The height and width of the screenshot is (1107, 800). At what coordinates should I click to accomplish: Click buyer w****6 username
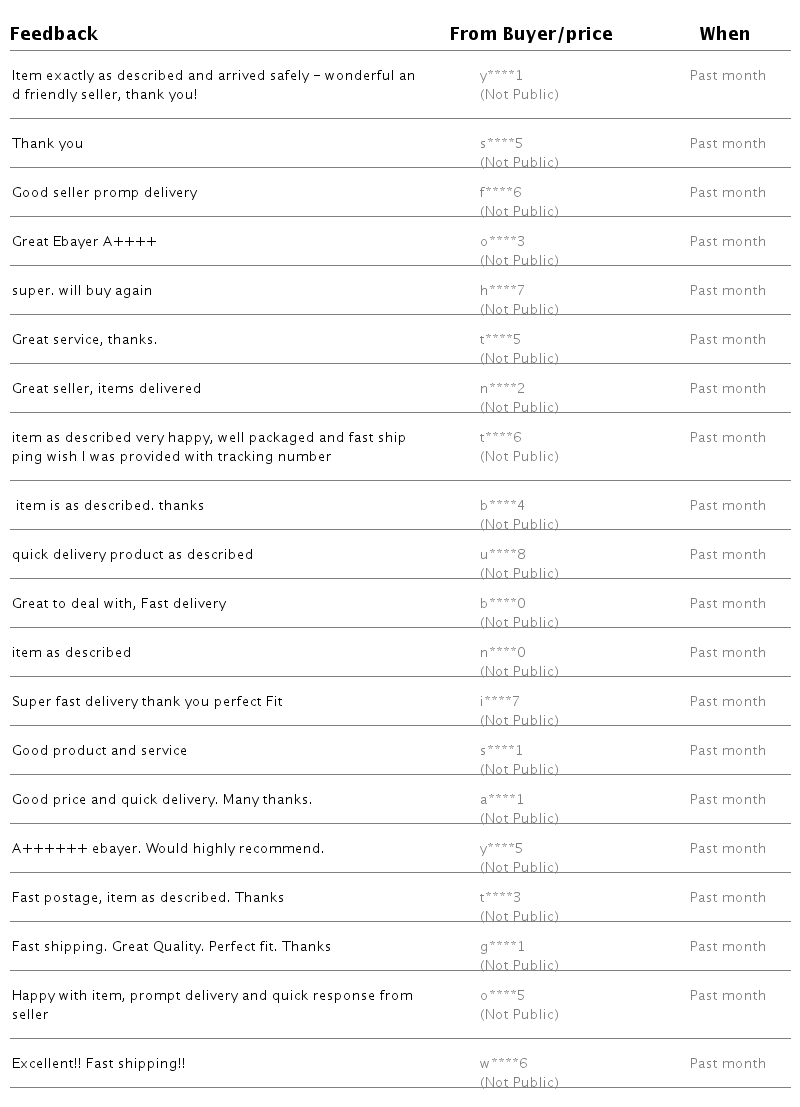(x=503, y=1064)
